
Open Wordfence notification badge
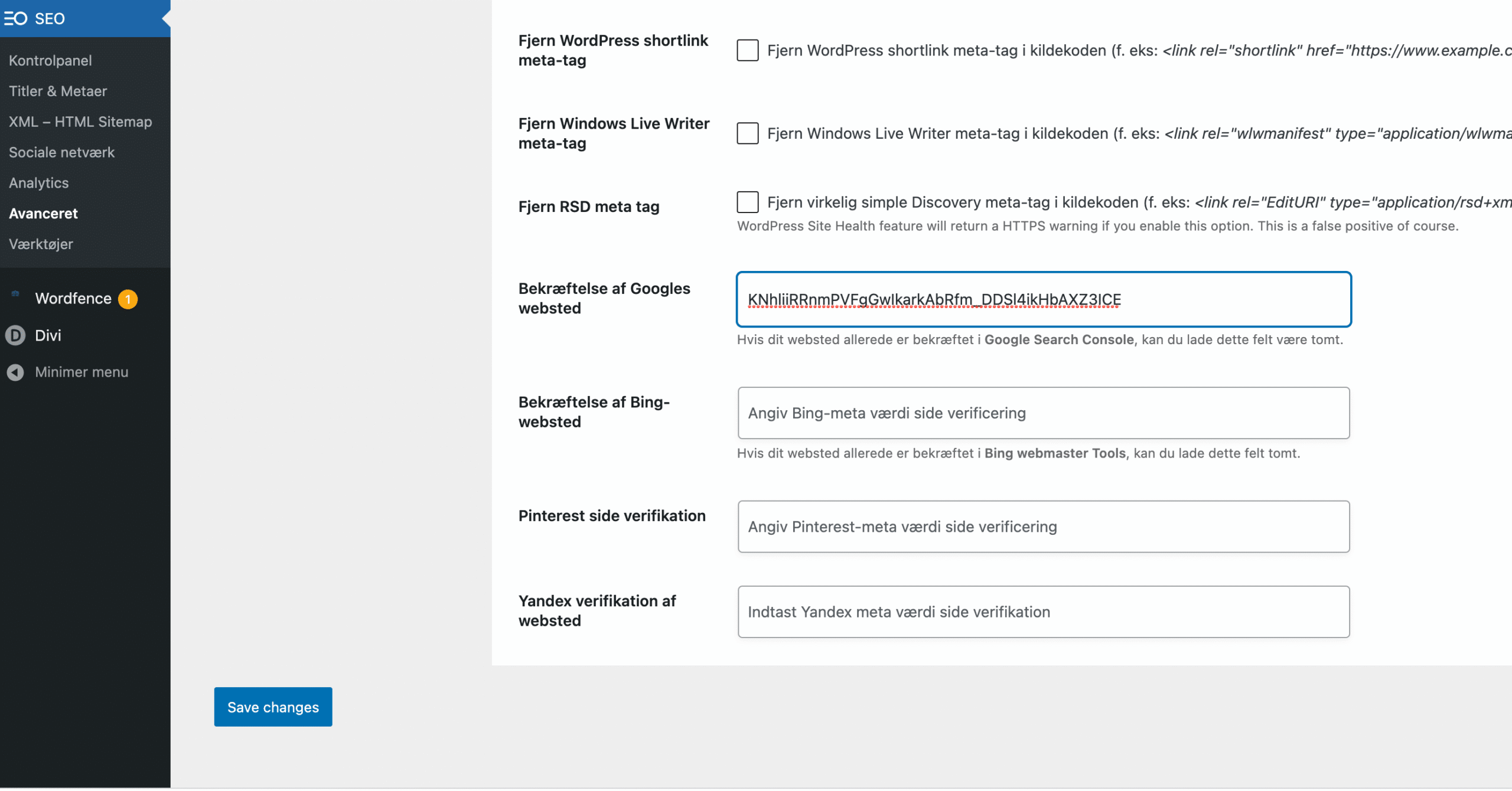pos(128,299)
